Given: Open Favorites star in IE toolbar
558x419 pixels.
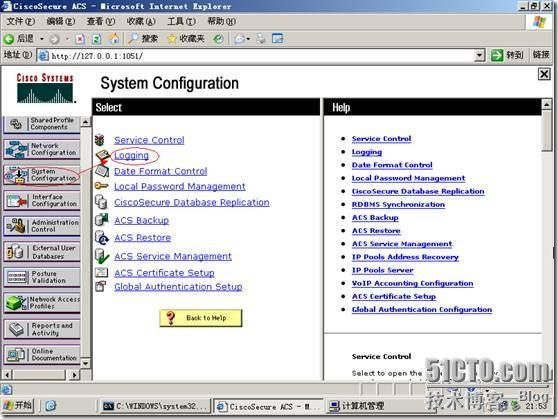Looking at the screenshot, I should [x=185, y=38].
